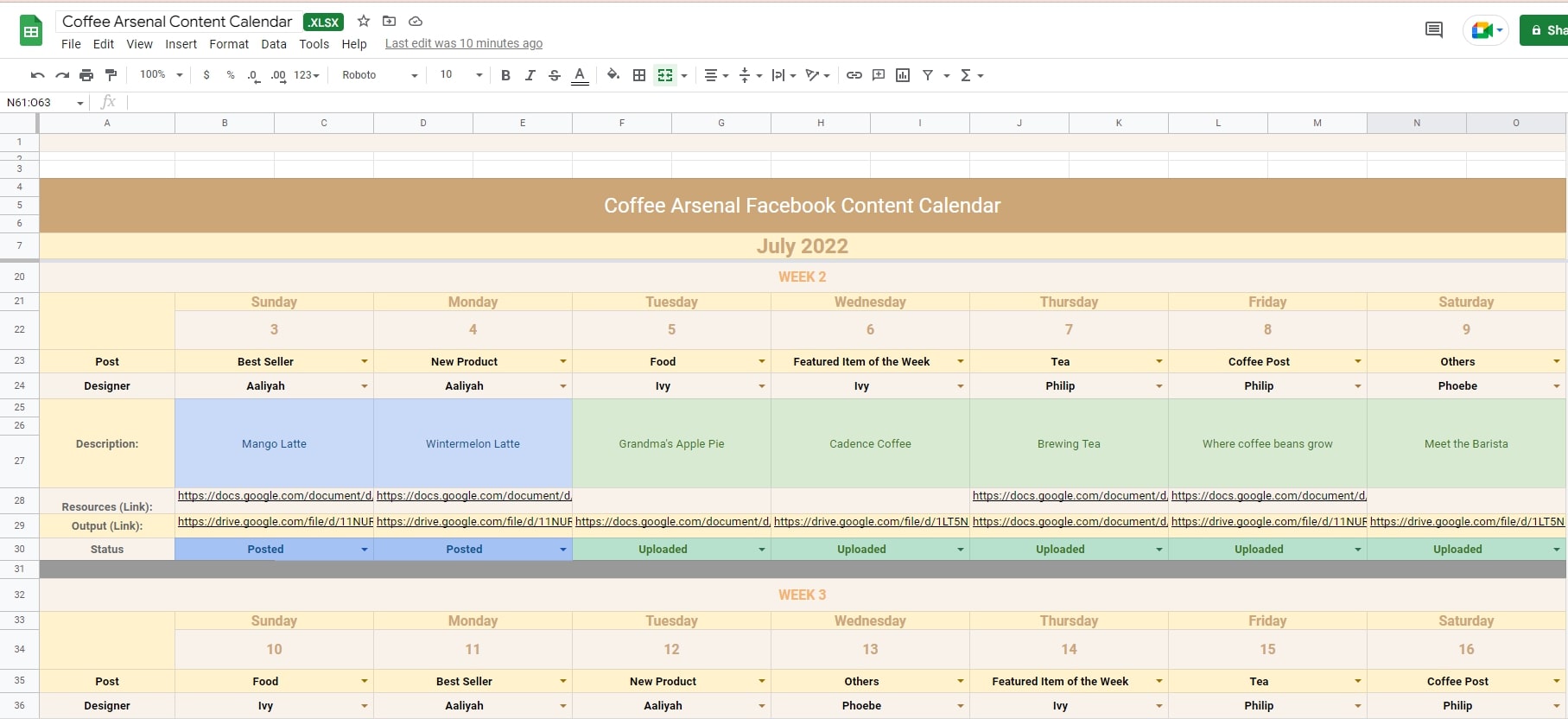The height and width of the screenshot is (719, 1568).
Task: Open the Tools menu
Action: pyautogui.click(x=314, y=44)
